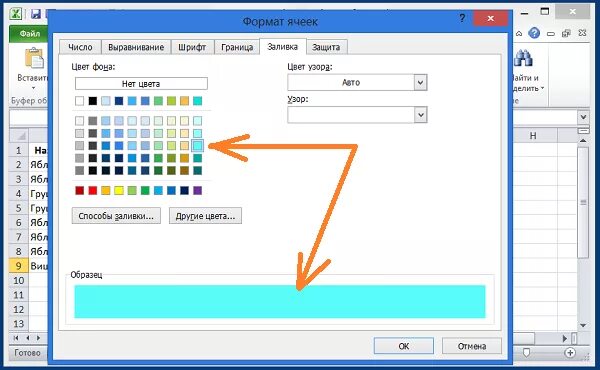Image resolution: width=600 pixels, height=370 pixels.
Task: Choose the white swatch in top theme row
Action: click(80, 101)
